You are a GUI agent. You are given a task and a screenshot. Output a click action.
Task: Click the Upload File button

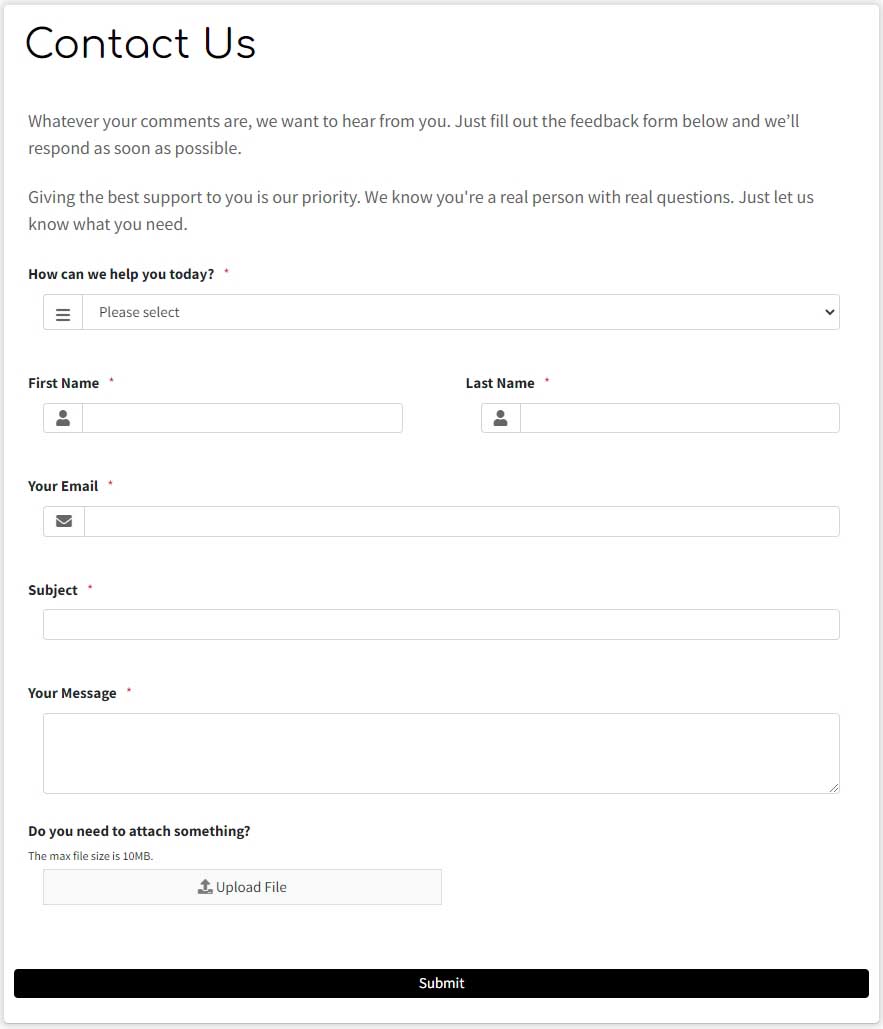pyautogui.click(x=242, y=886)
